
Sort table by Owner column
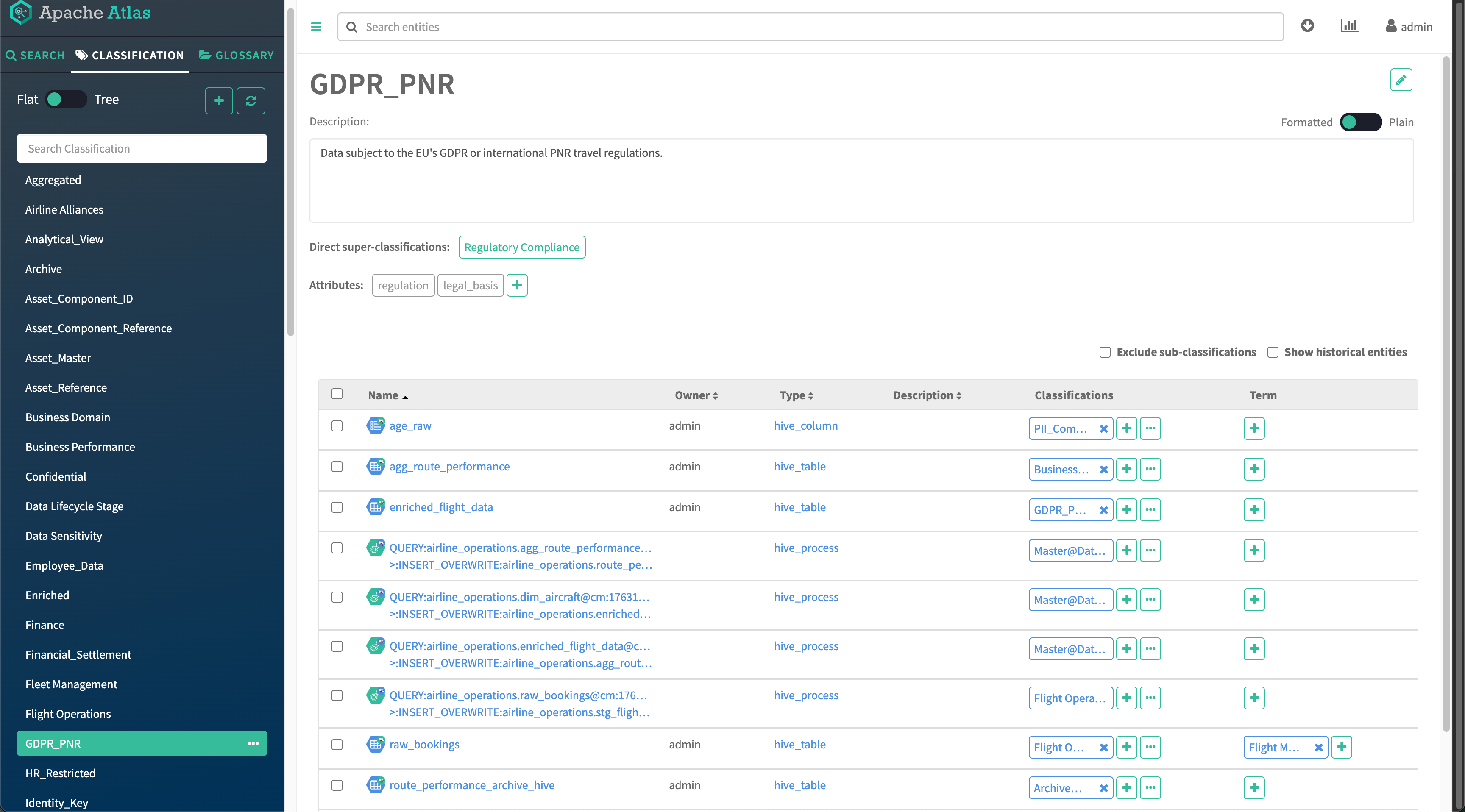696,395
